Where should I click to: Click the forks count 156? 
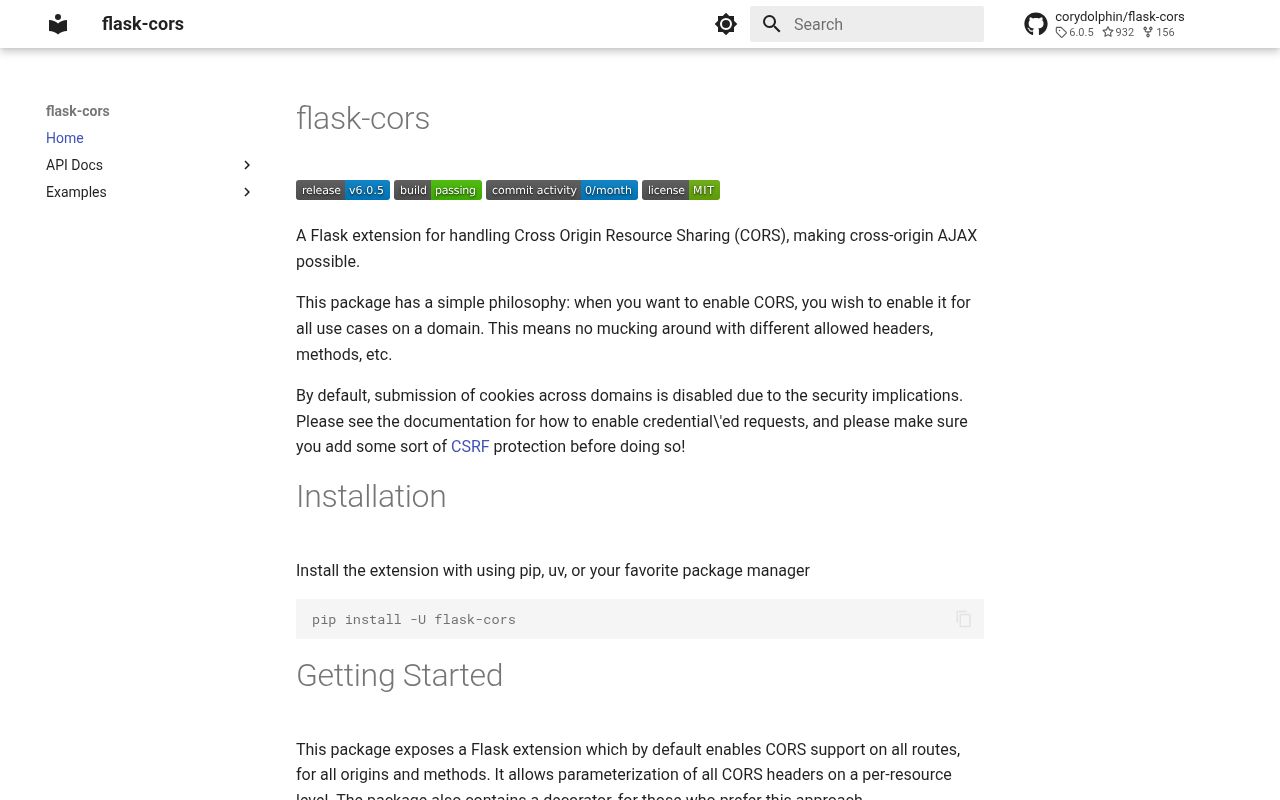[1159, 32]
